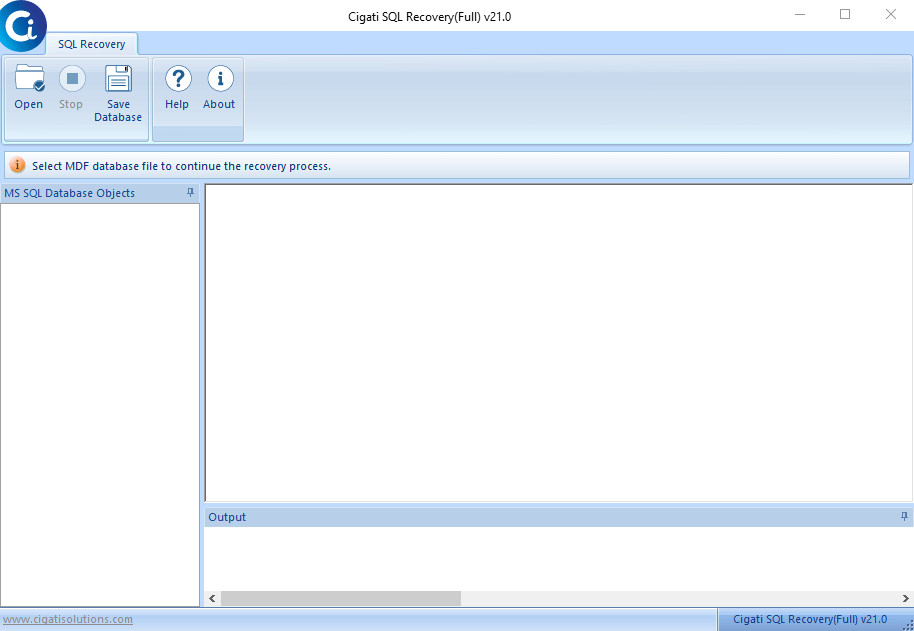Click the 'Select MDF database file' message text

pos(181,166)
